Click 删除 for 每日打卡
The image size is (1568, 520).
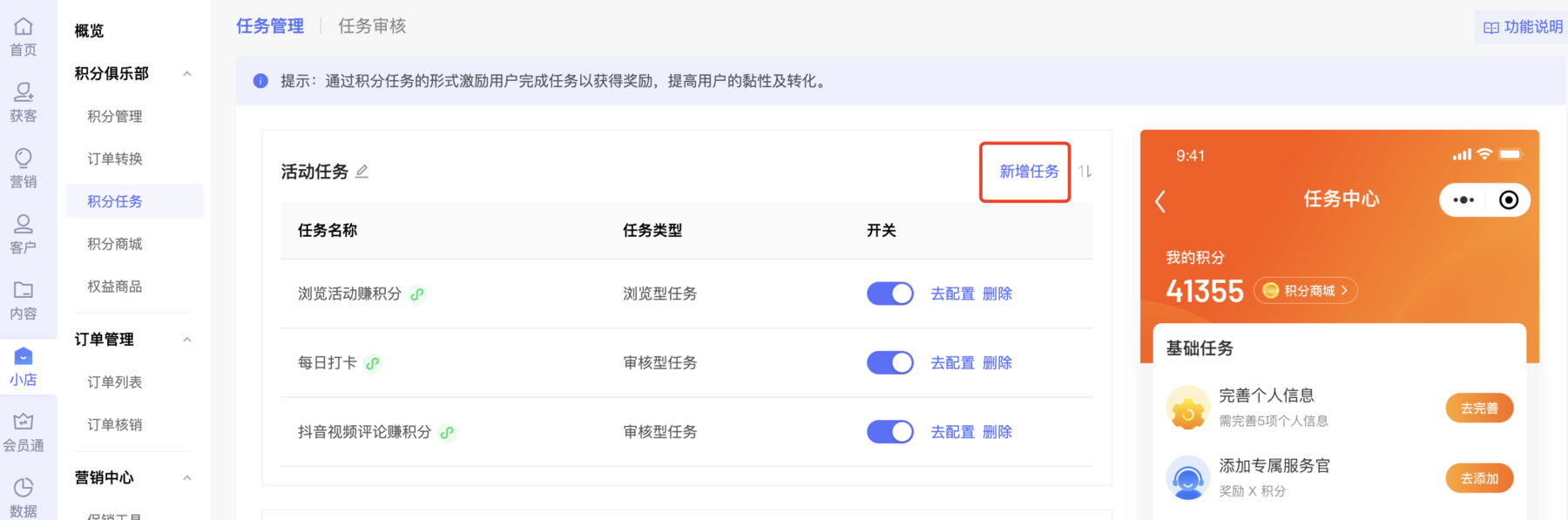pyautogui.click(x=997, y=363)
